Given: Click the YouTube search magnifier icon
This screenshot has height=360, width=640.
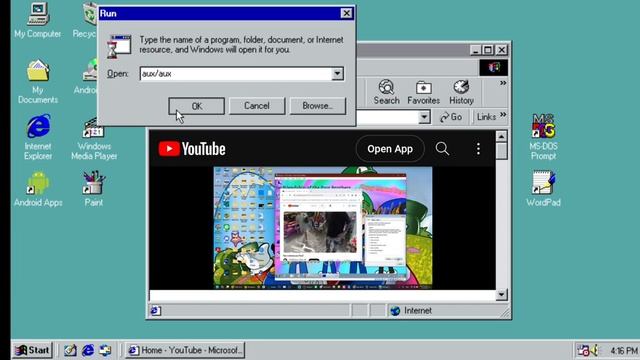Looking at the screenshot, I should (442, 149).
